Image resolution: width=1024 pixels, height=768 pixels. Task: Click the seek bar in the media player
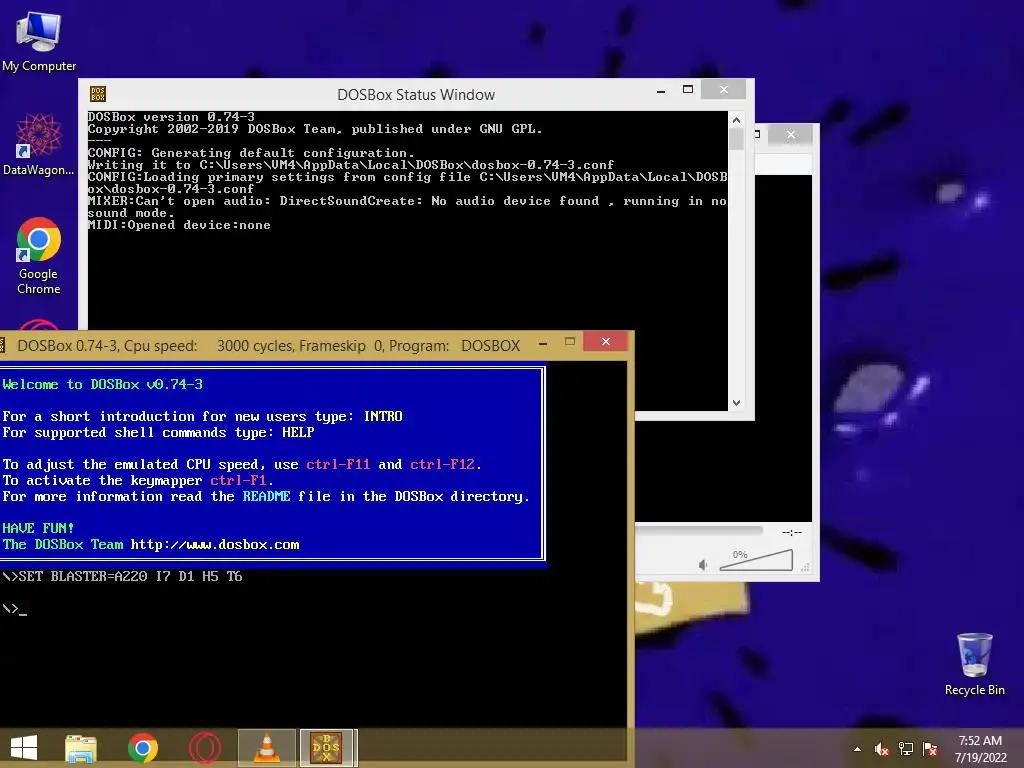coord(699,531)
